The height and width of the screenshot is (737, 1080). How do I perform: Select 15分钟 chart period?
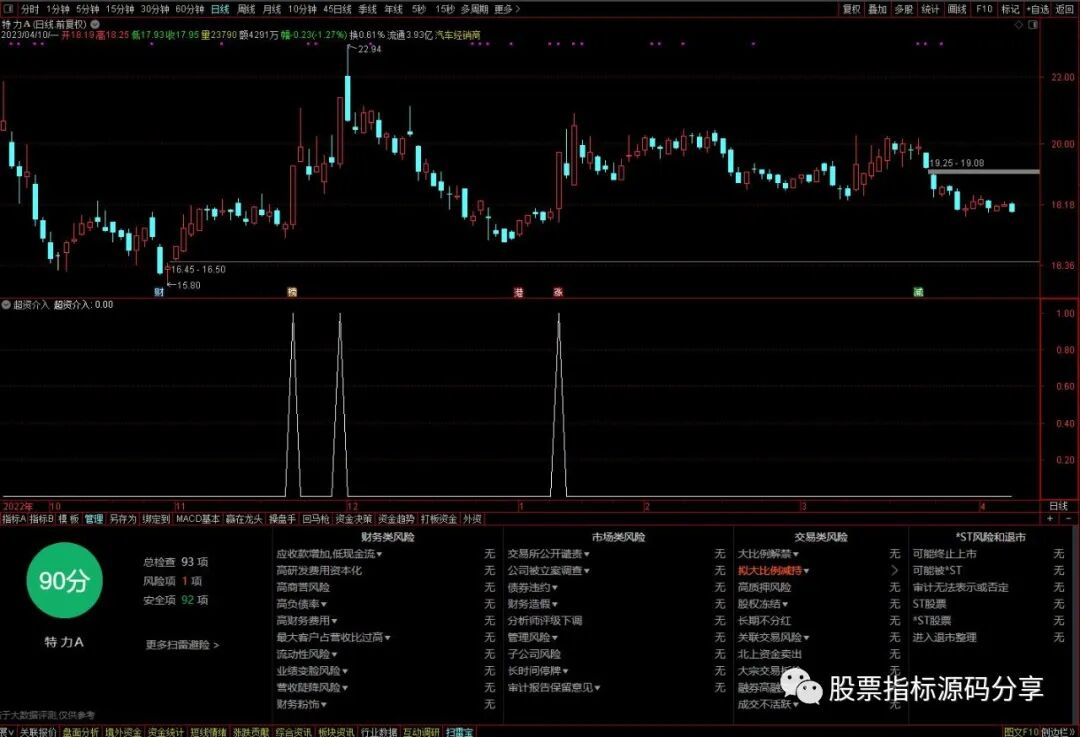(120, 9)
